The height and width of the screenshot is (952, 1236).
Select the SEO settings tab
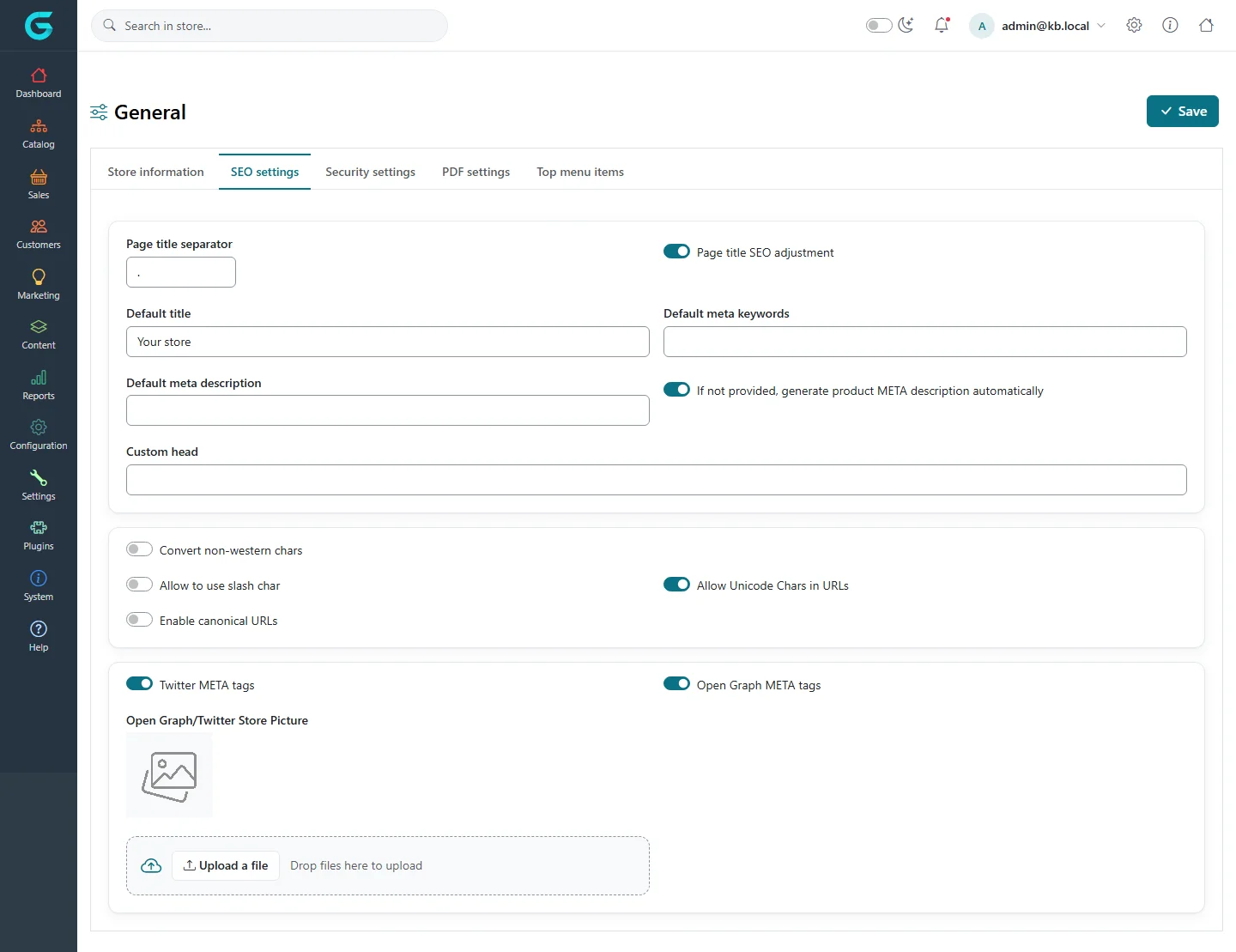click(264, 172)
